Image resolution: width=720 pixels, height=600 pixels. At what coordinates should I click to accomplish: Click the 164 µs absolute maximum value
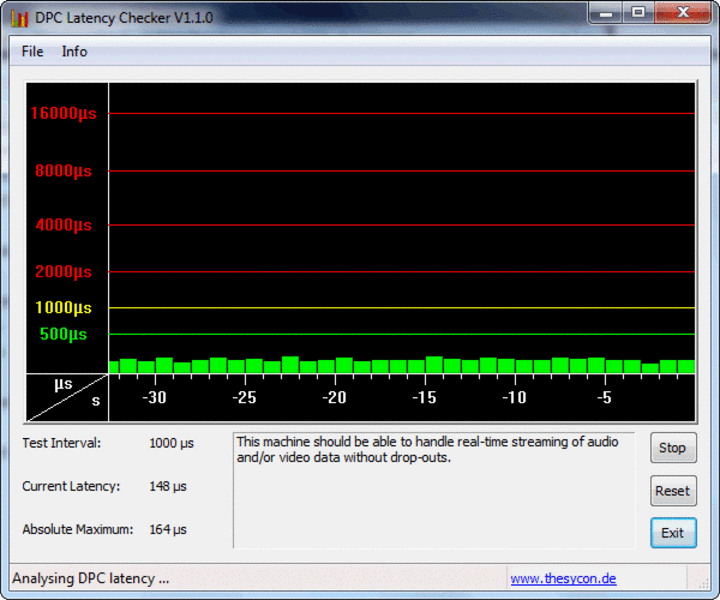coord(168,530)
